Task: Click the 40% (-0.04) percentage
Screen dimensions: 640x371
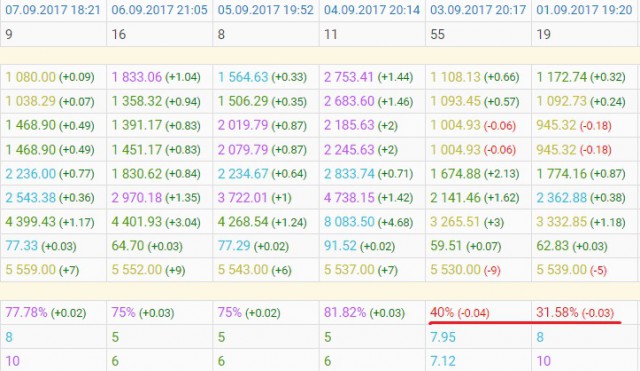Action: click(x=460, y=313)
